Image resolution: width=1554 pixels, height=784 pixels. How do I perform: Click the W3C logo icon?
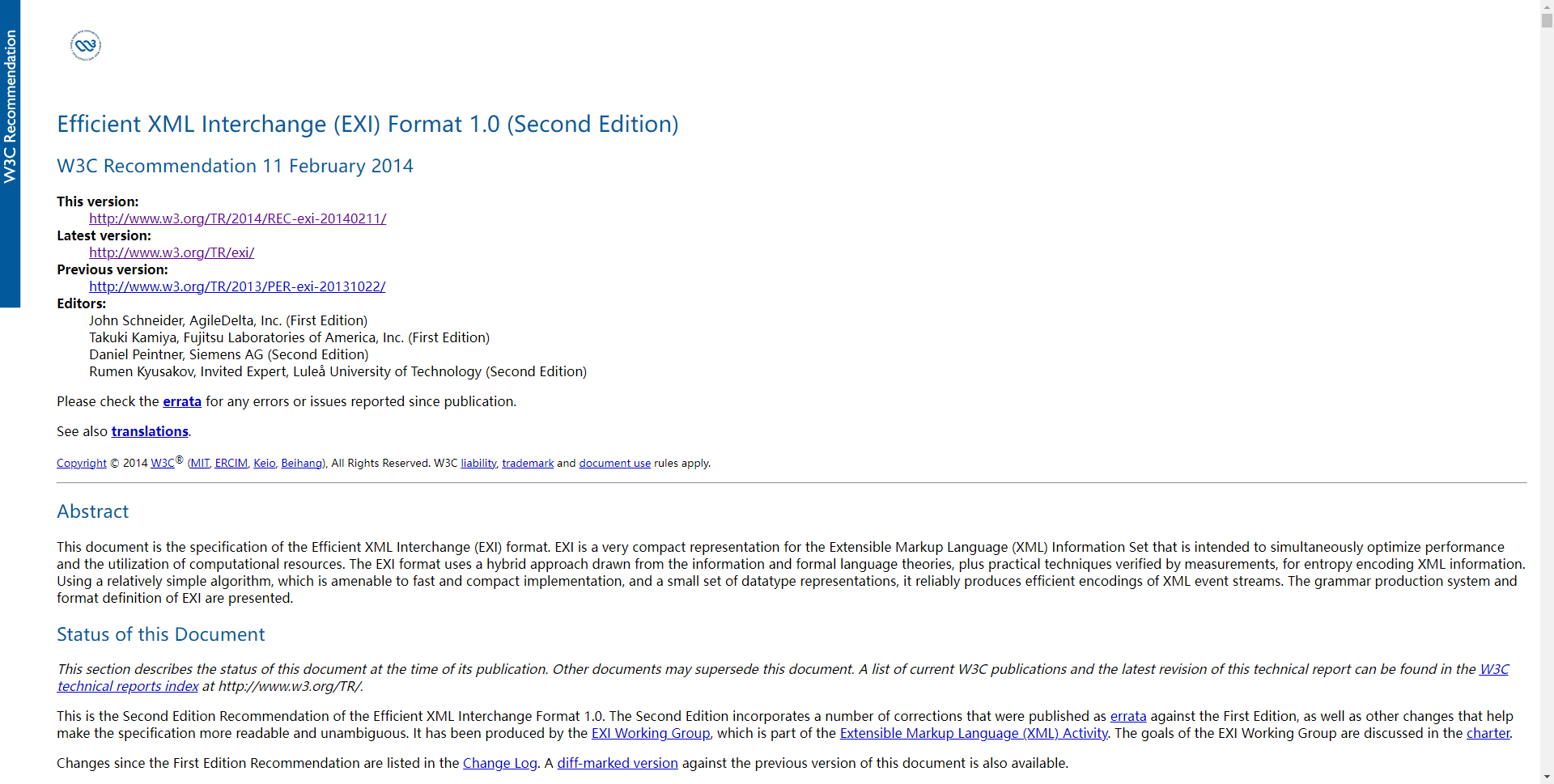86,45
